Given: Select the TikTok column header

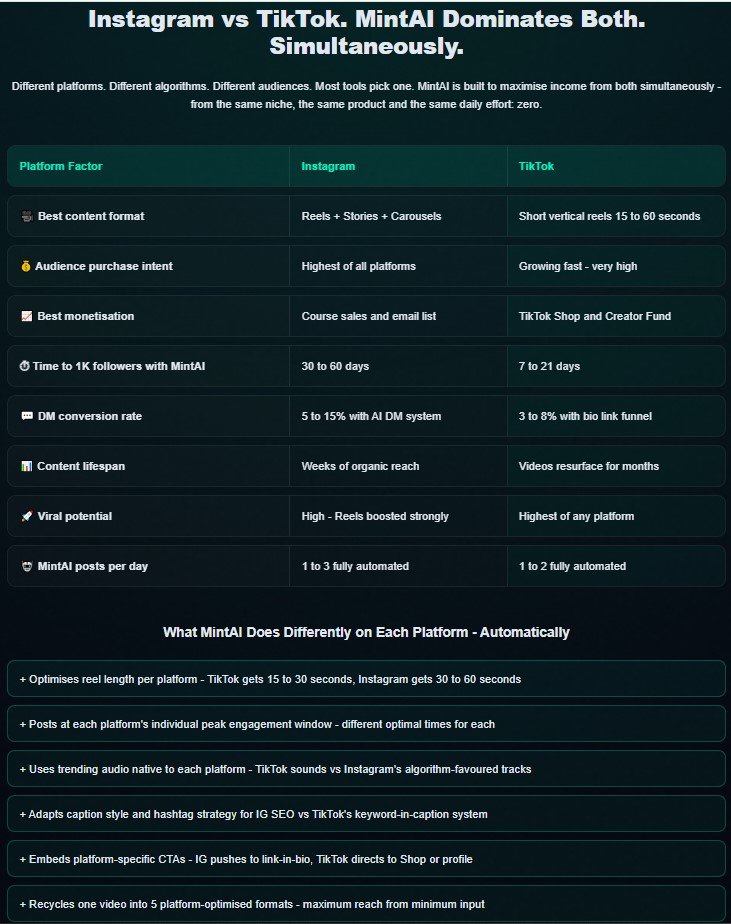Looking at the screenshot, I should coord(536,166).
